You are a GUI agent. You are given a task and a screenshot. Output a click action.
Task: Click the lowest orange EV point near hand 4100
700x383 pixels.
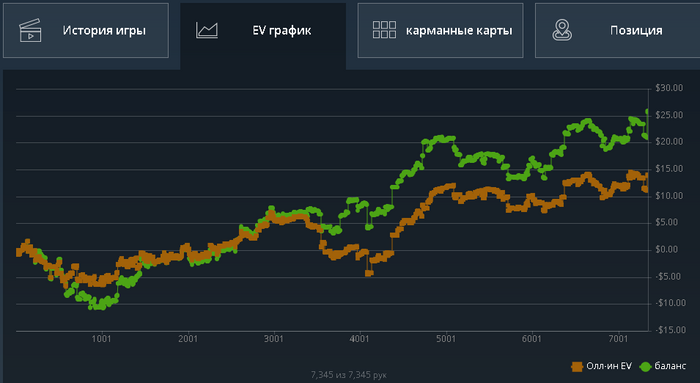369,273
